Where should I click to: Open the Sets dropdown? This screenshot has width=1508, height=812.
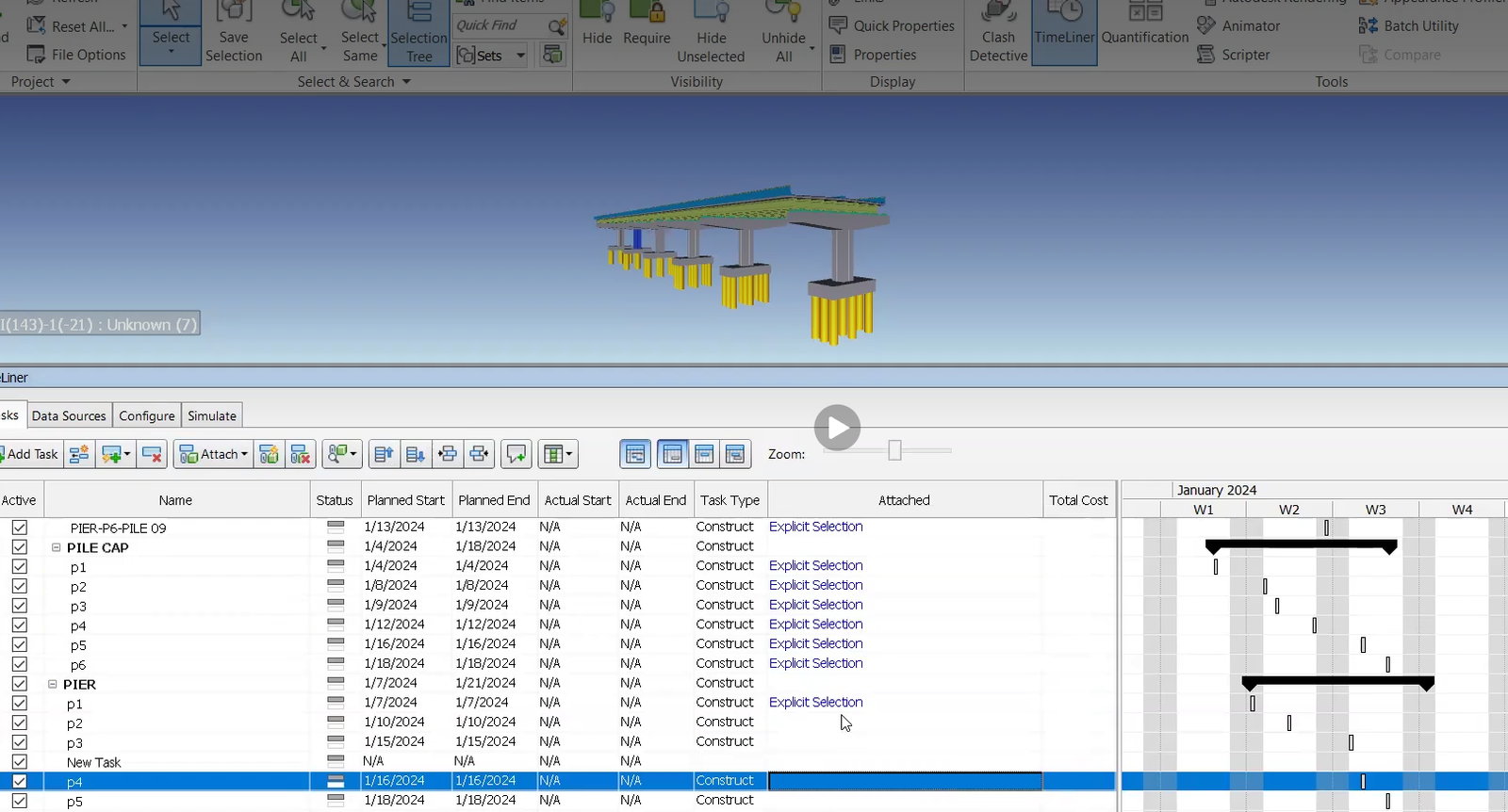click(x=520, y=56)
